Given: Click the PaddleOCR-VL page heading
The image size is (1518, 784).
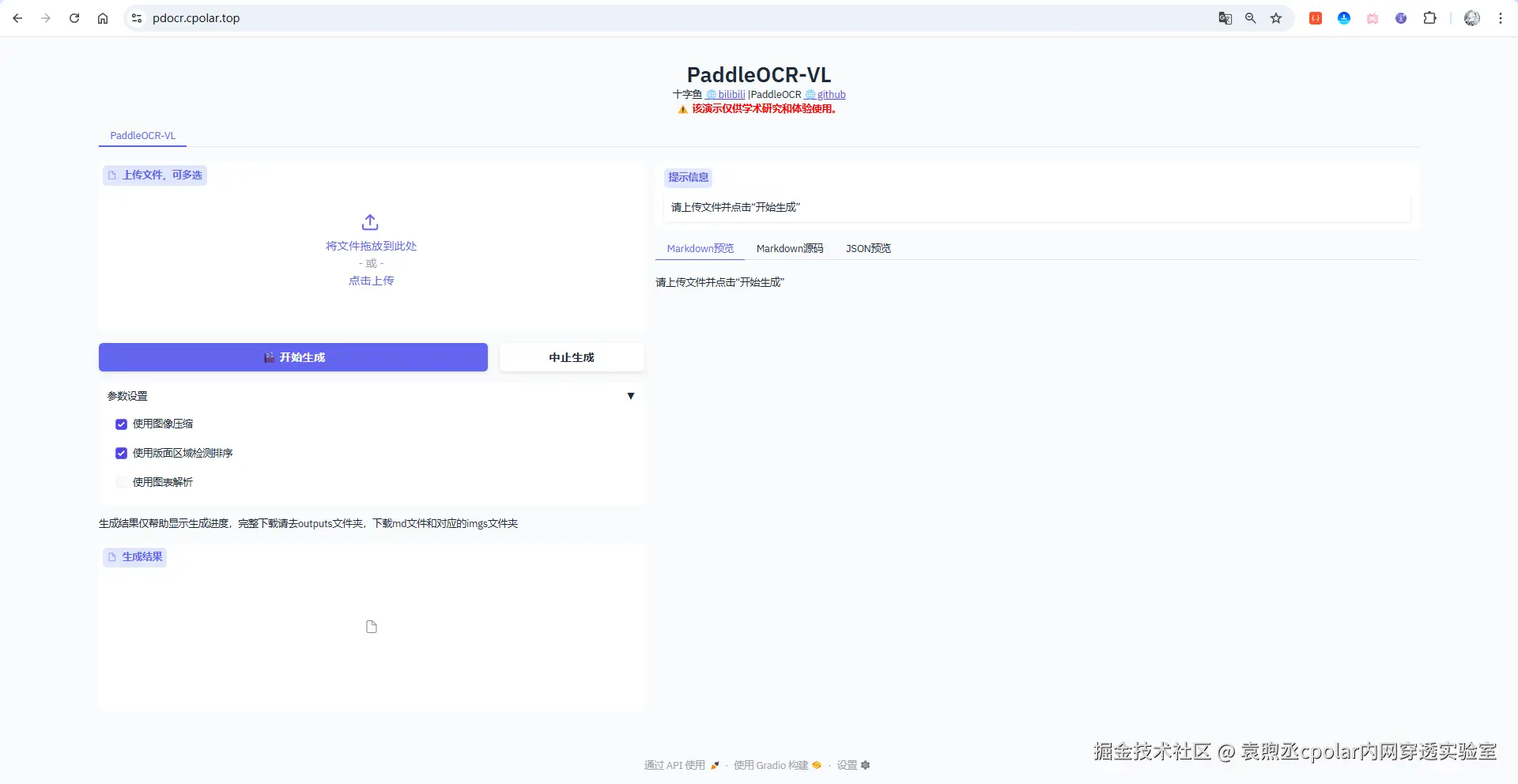Looking at the screenshot, I should (x=759, y=75).
